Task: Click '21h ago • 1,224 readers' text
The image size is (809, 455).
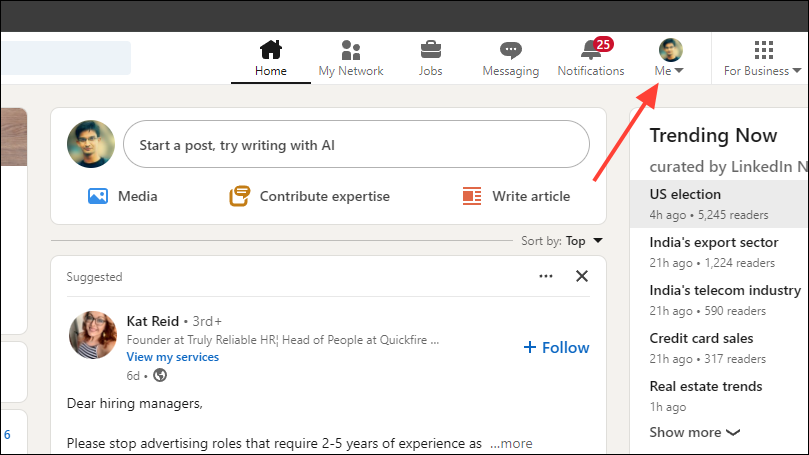Action: pos(712,263)
